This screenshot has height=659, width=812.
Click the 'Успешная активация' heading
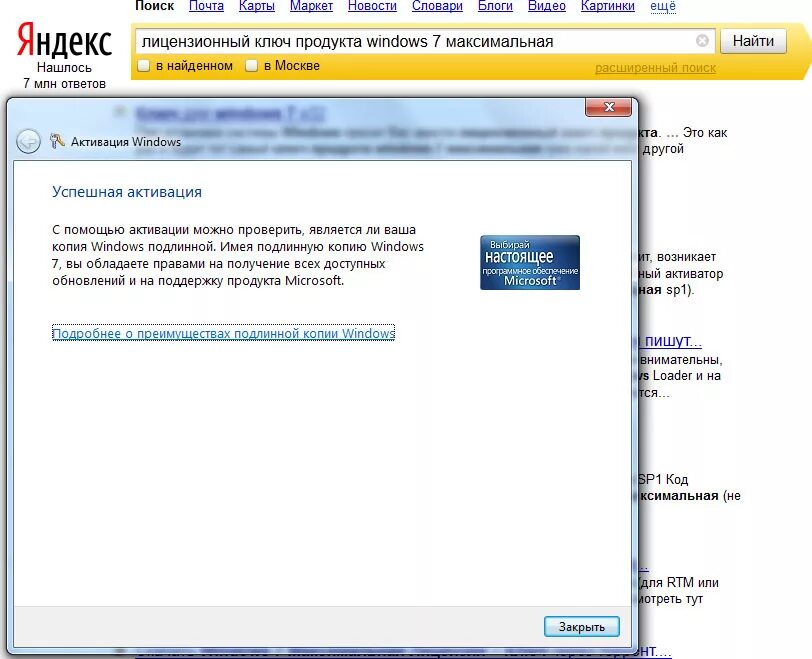pyautogui.click(x=127, y=192)
